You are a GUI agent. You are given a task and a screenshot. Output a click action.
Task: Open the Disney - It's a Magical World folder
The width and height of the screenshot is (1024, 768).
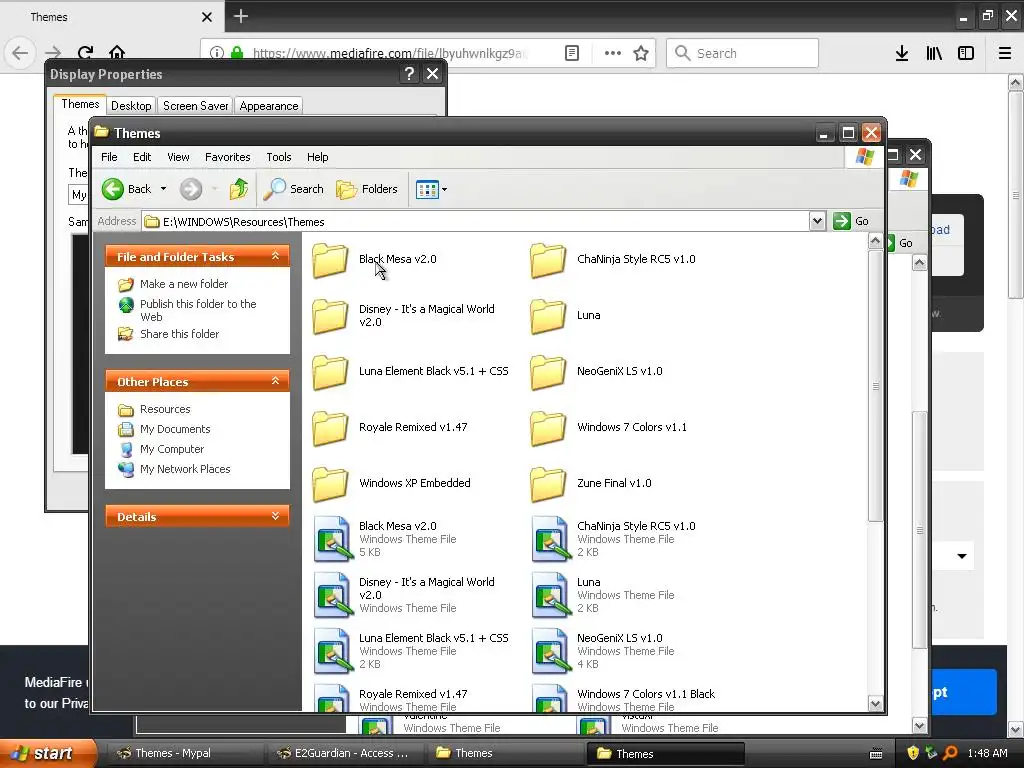404,315
